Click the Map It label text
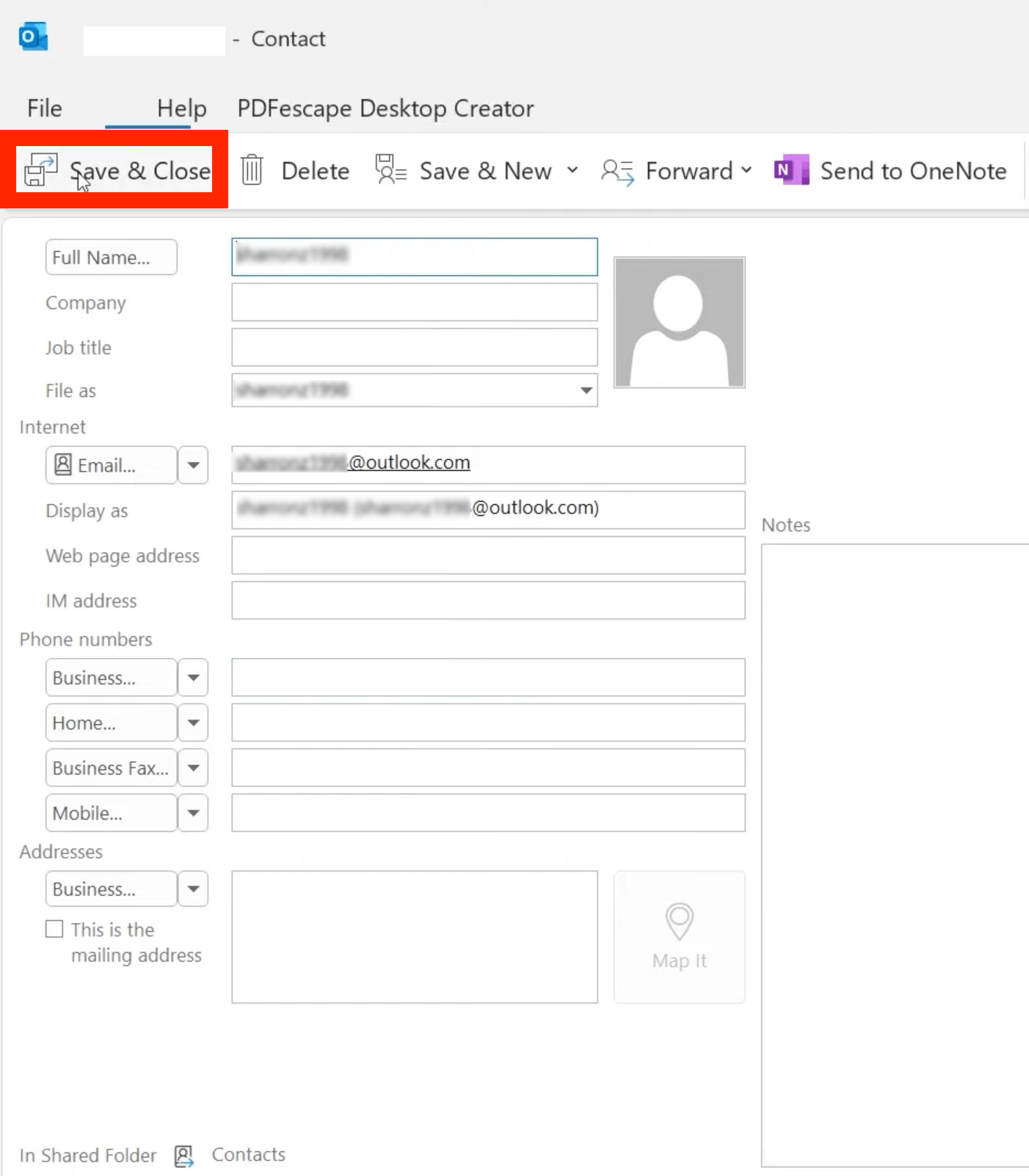The width and height of the screenshot is (1029, 1176). pos(680,961)
